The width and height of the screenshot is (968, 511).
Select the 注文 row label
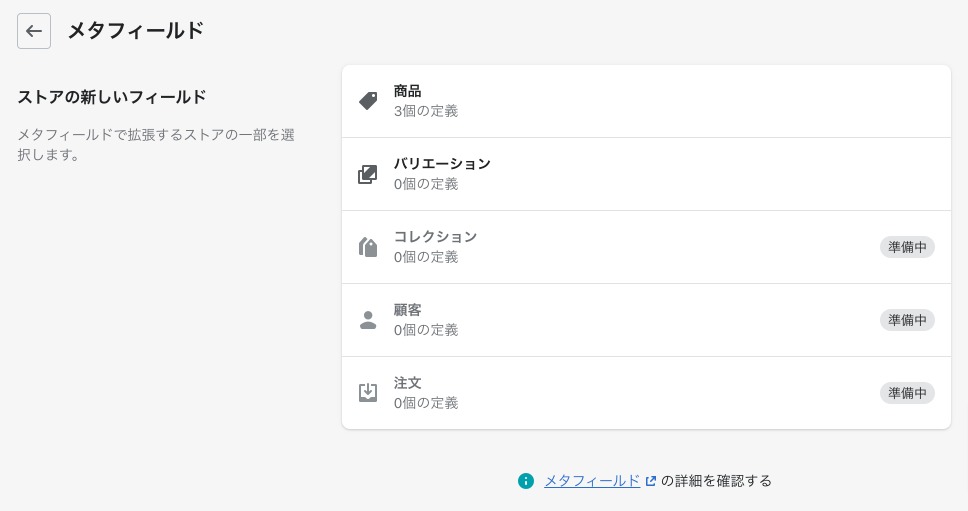(407, 383)
